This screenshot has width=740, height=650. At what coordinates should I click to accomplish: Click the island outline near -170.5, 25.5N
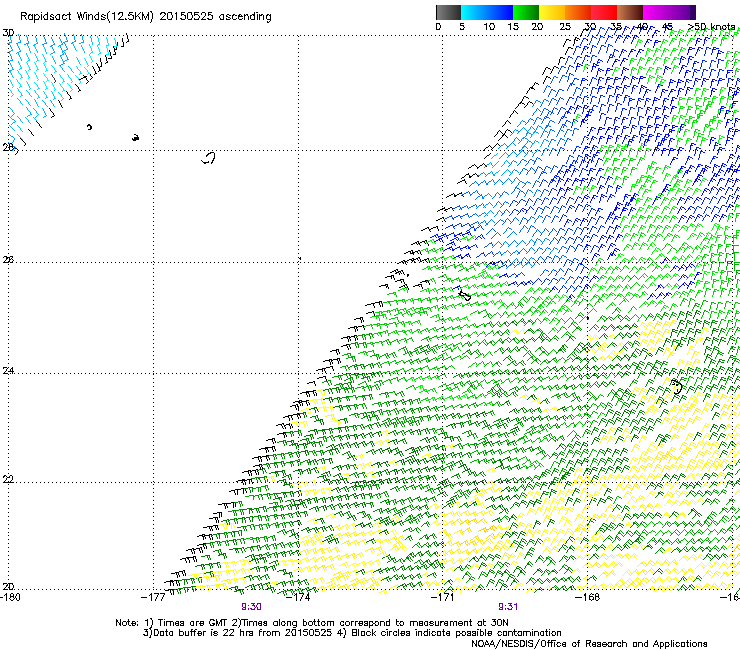pos(465,296)
